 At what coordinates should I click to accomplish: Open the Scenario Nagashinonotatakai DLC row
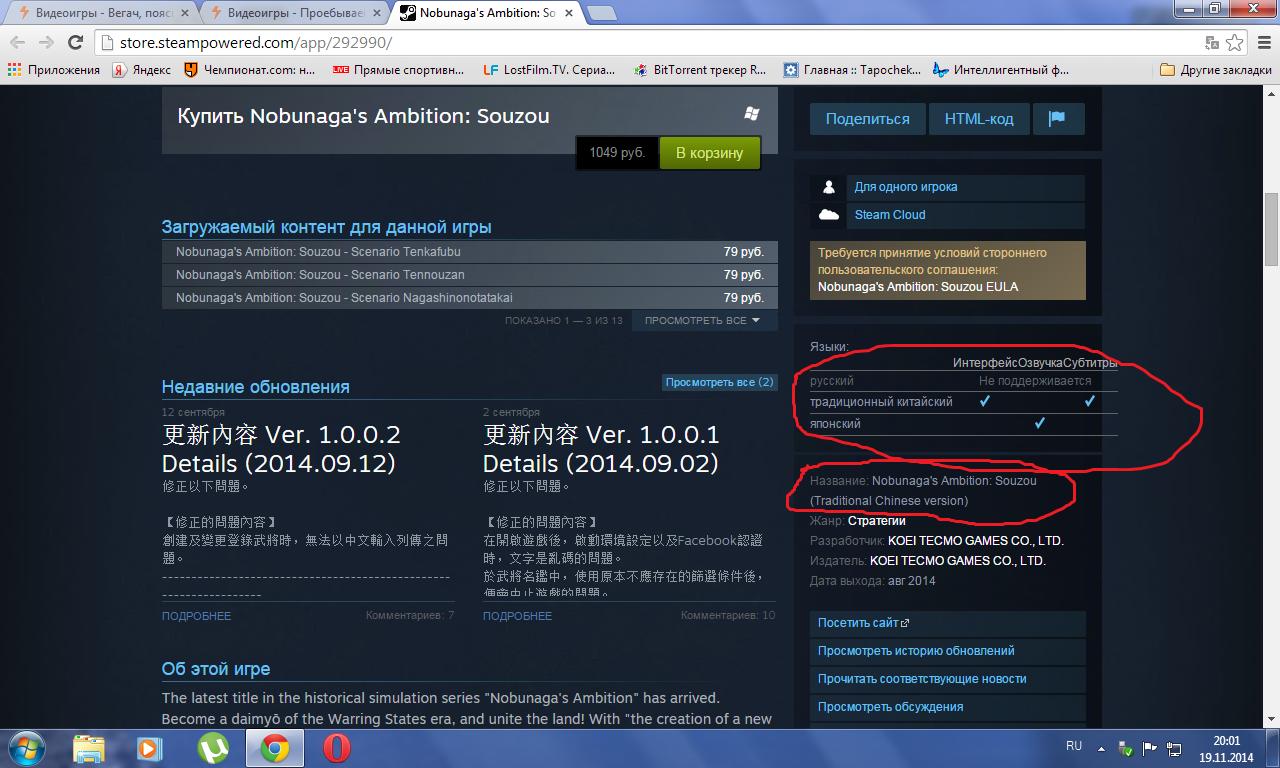470,298
